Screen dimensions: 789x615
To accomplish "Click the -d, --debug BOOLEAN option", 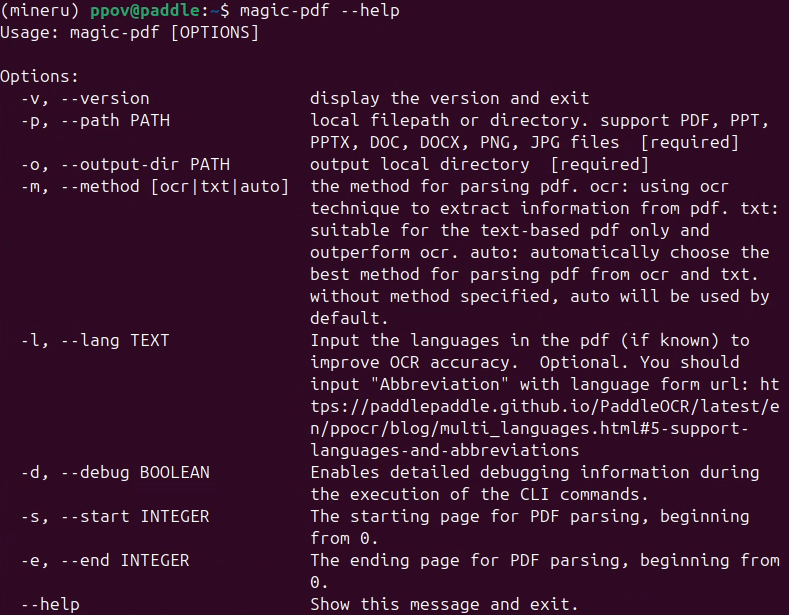I will click(115, 473).
